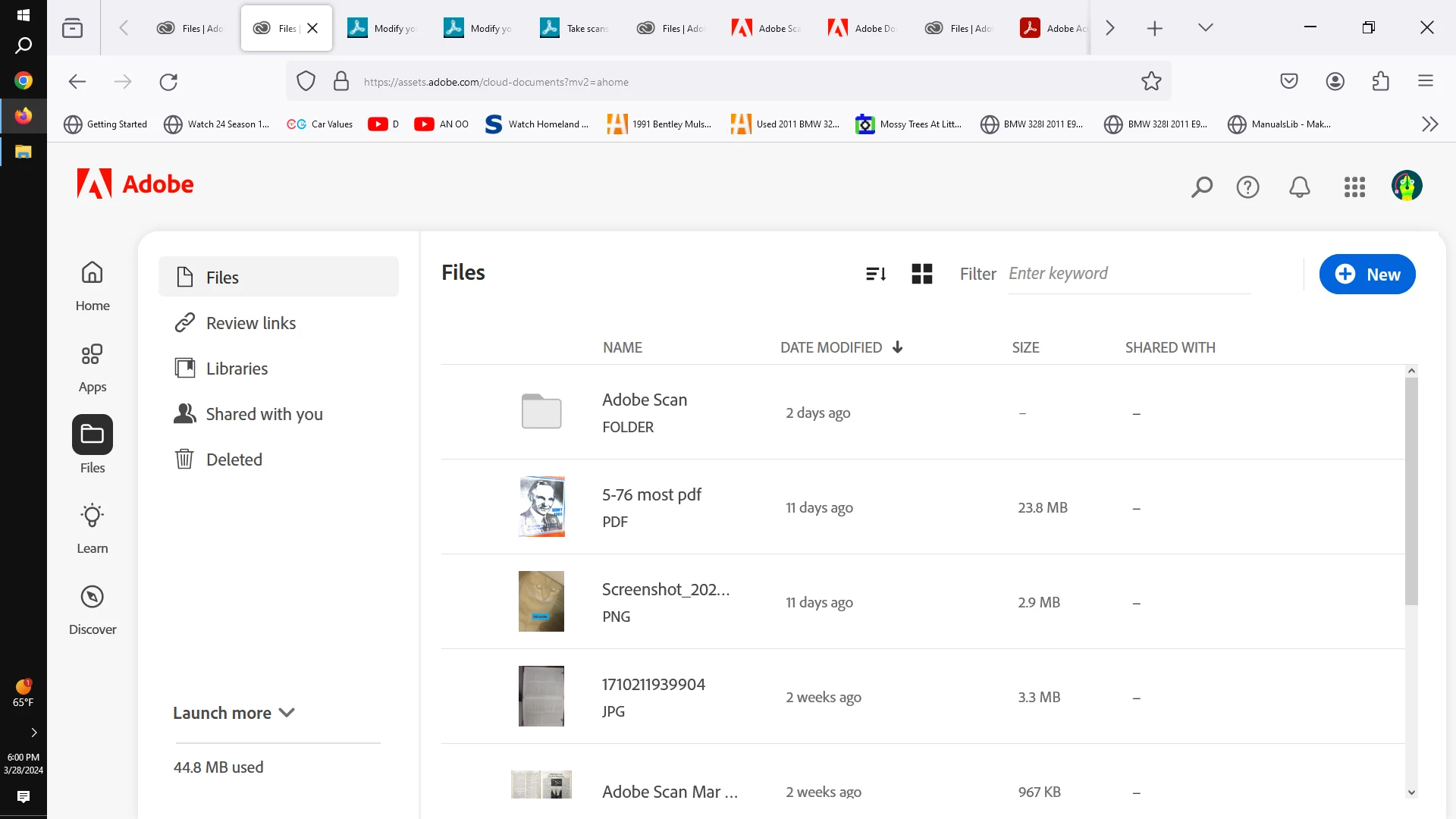
Task: Click the search magnifier in Adobe header
Action: coord(1201,187)
